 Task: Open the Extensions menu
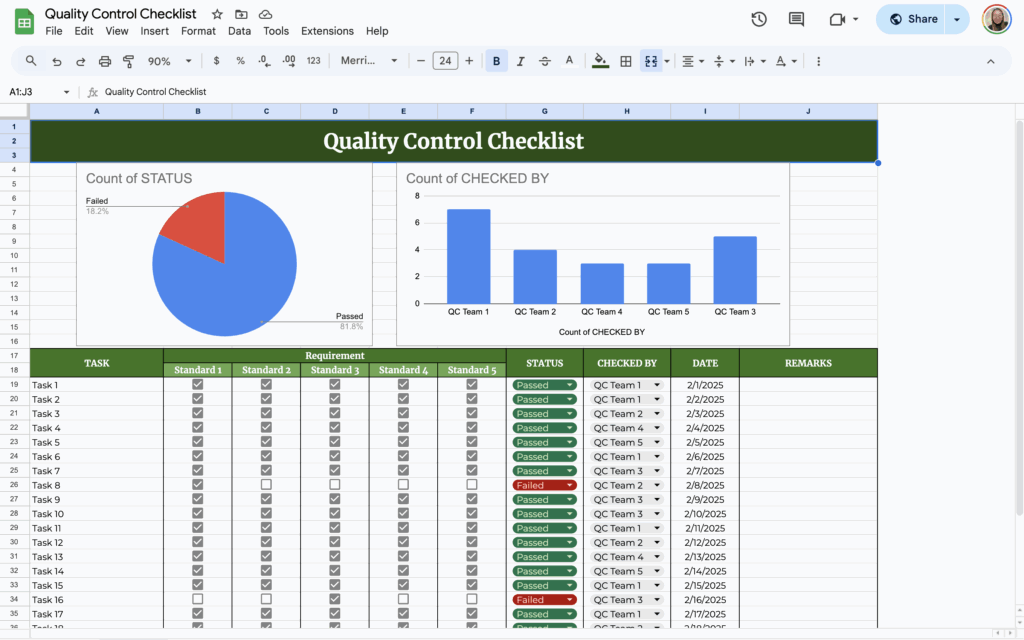pyautogui.click(x=327, y=30)
